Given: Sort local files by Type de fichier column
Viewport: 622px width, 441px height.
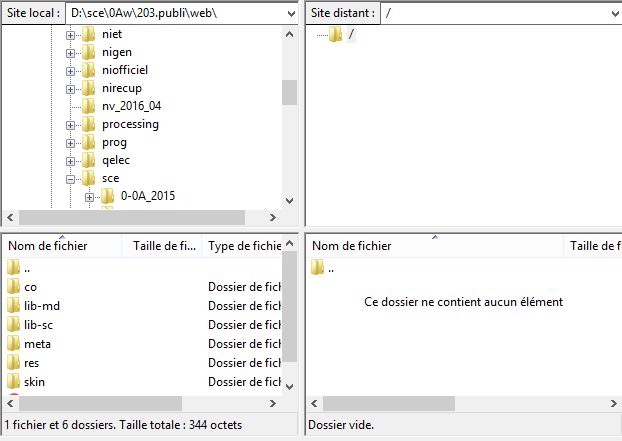Looking at the screenshot, I should pos(243,245).
